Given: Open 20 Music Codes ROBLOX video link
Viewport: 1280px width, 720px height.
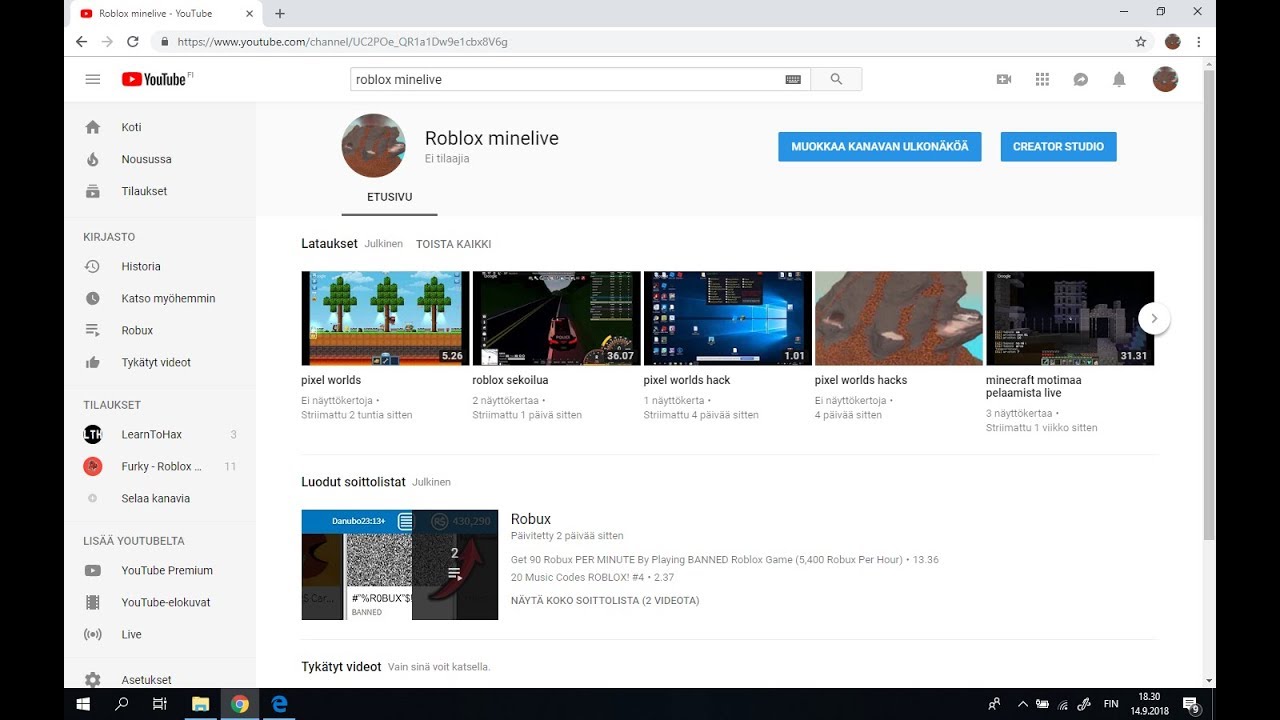Looking at the screenshot, I should pyautogui.click(x=579, y=577).
